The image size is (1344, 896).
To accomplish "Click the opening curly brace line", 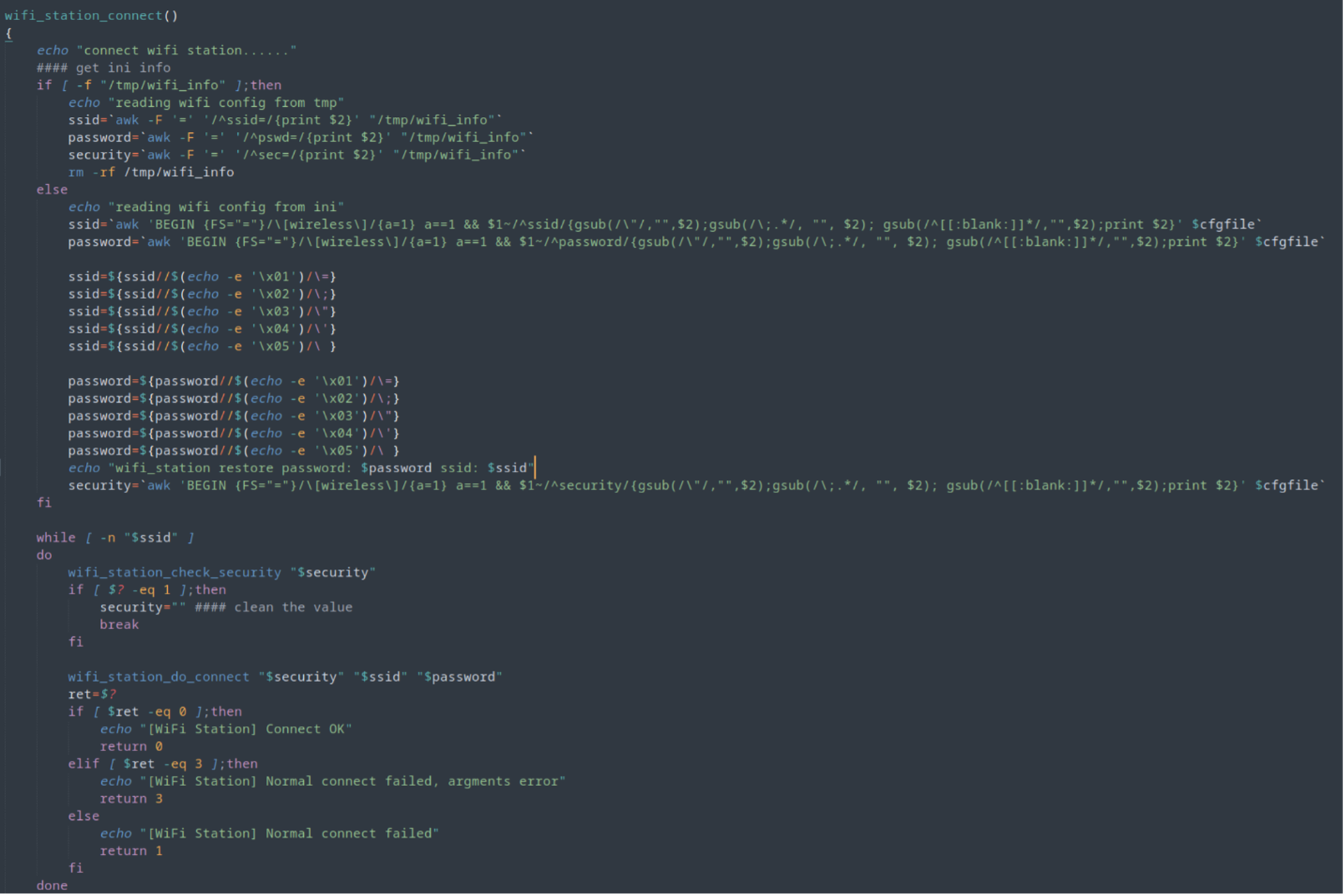I will [x=9, y=33].
